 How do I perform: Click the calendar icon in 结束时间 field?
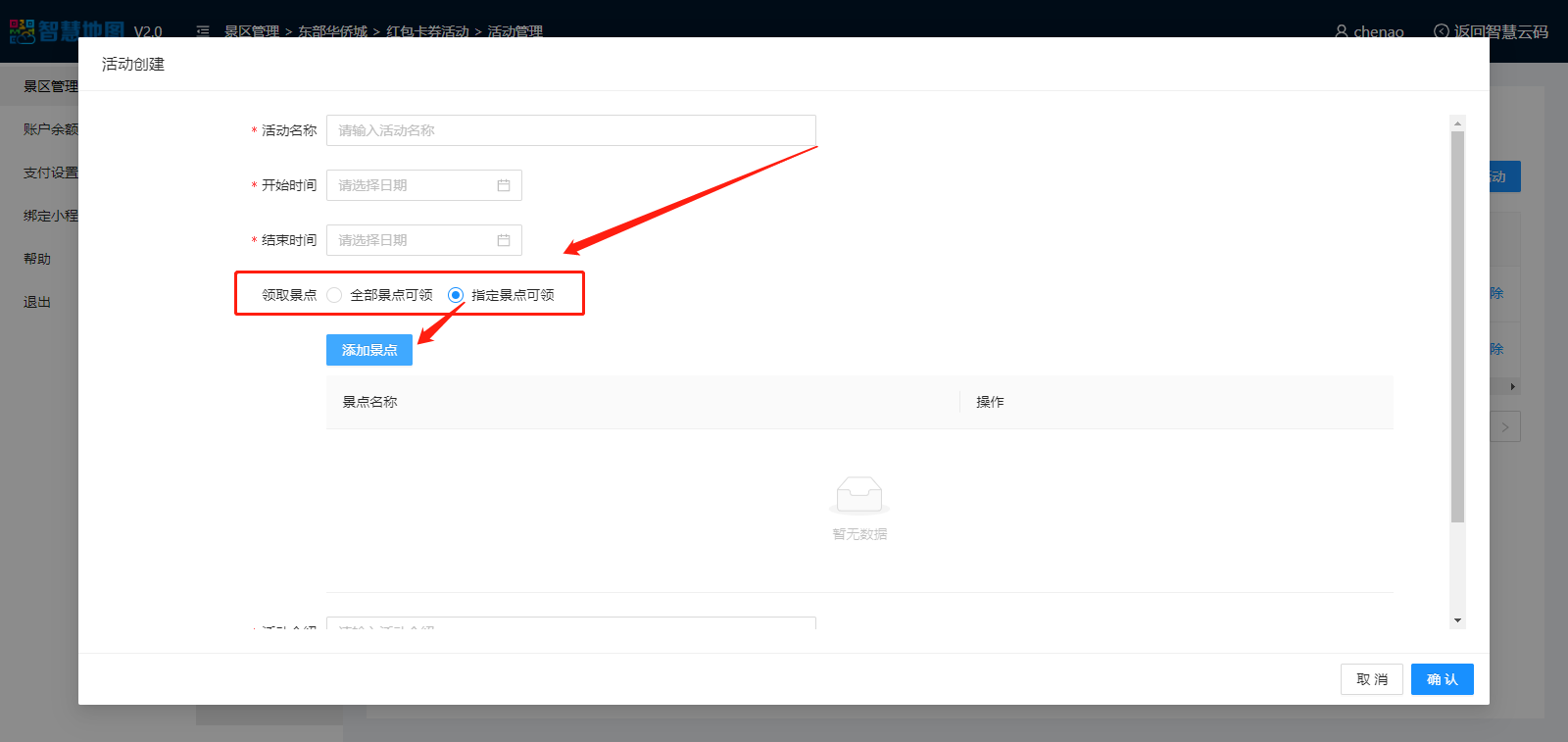(x=504, y=240)
